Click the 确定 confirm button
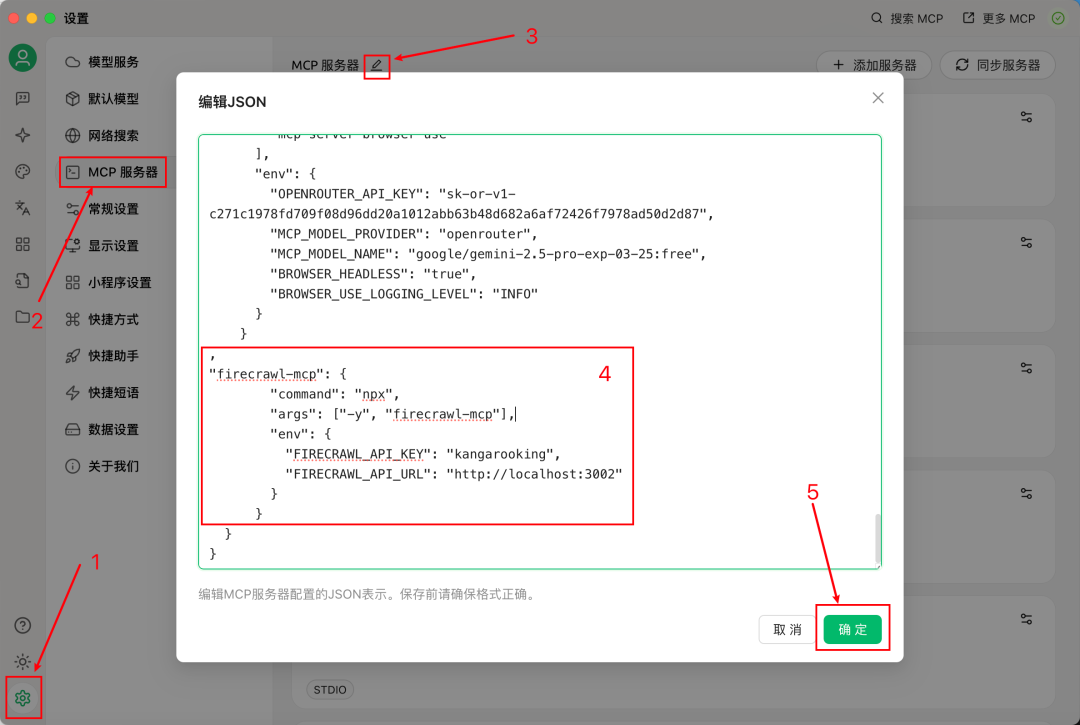Screen dimensions: 1080x725 [852, 629]
